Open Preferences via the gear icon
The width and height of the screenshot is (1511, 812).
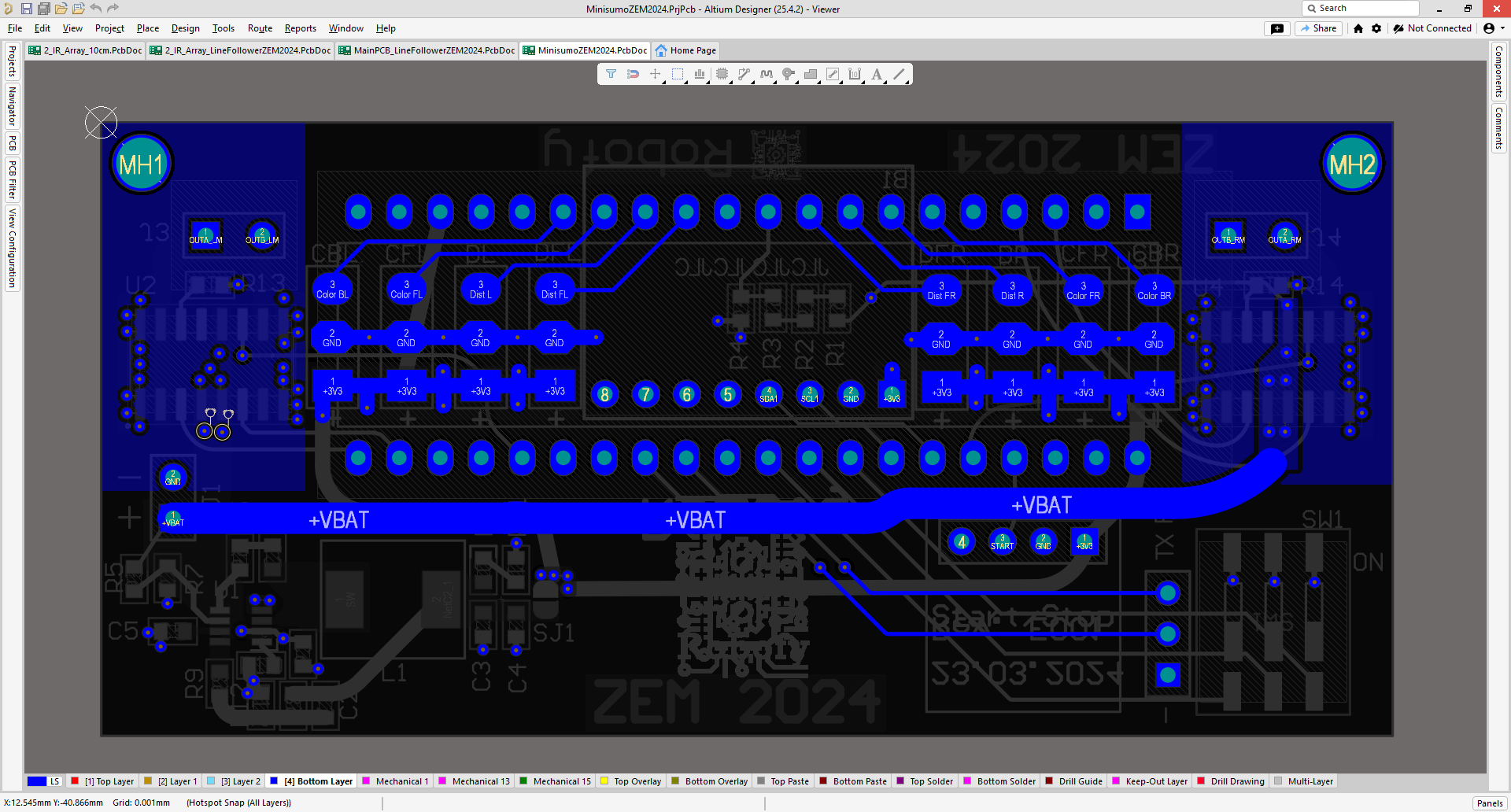point(1376,28)
